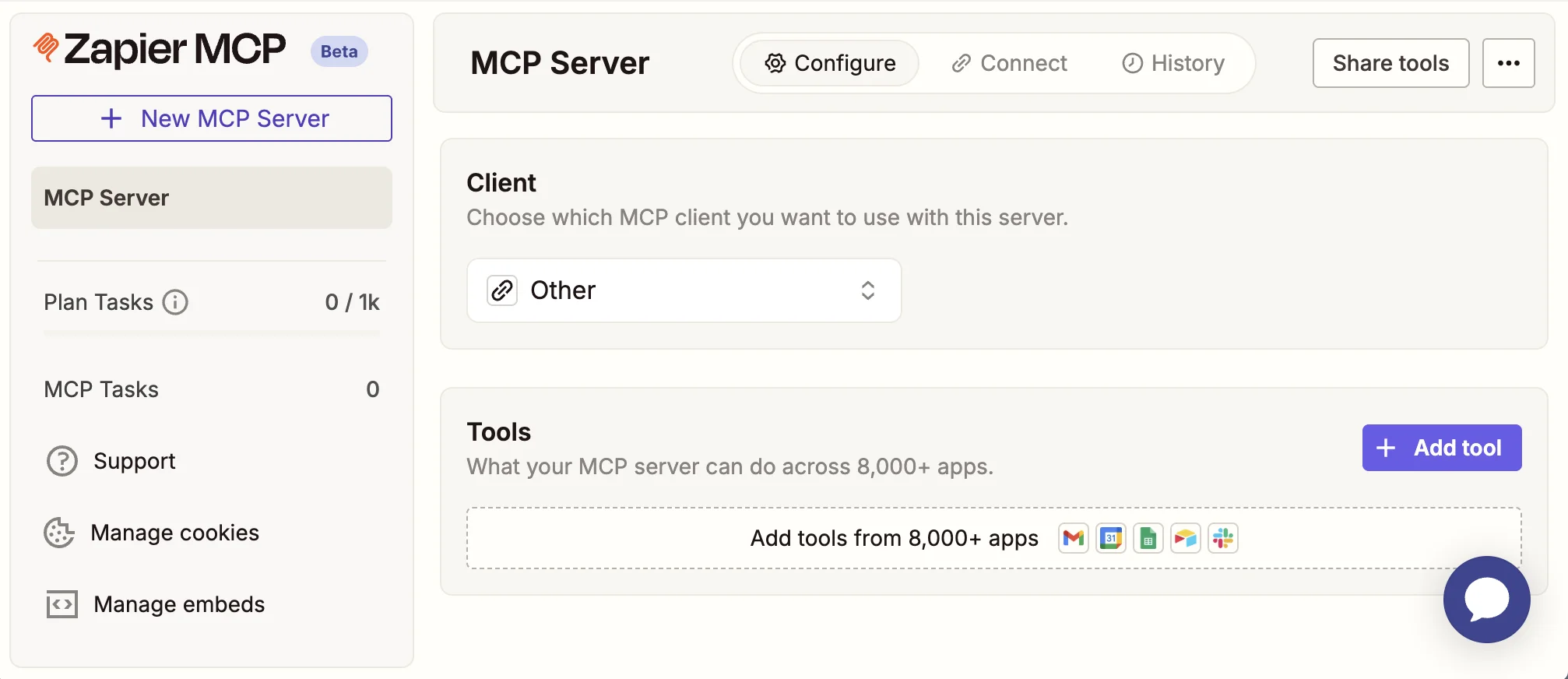The height and width of the screenshot is (679, 1568).
Task: Create a New MCP Server
Action: coord(212,118)
